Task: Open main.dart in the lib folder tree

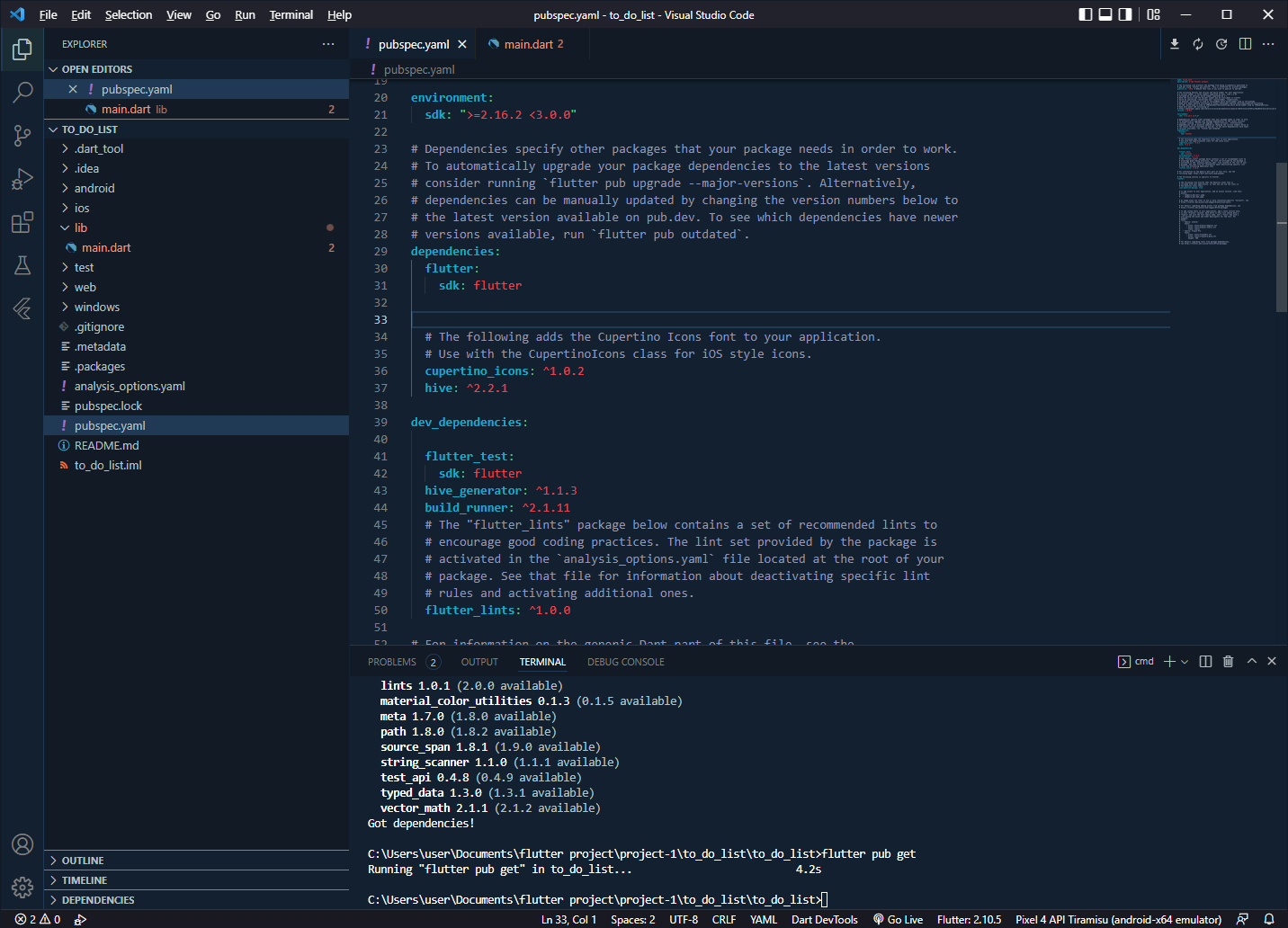Action: coord(196,247)
